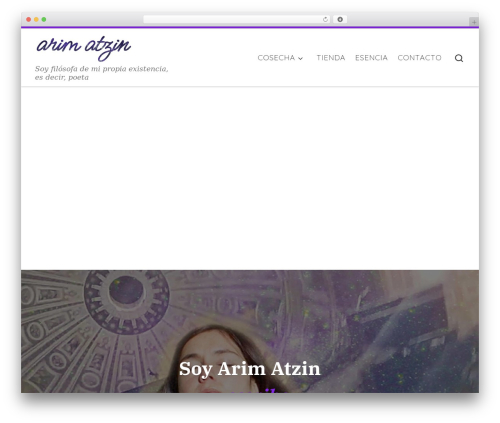Open the ESENCIA menu item
Image resolution: width=500 pixels, height=423 pixels.
point(371,58)
